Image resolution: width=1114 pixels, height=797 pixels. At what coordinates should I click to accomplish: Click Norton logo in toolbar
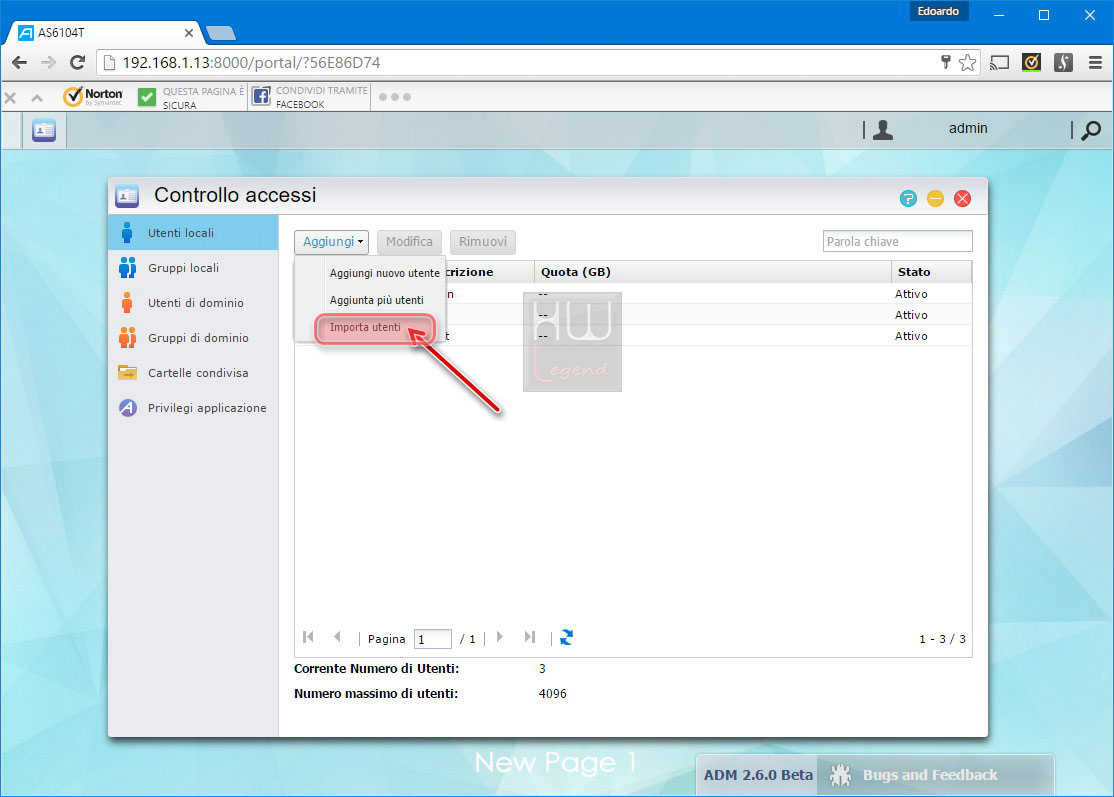(x=93, y=96)
